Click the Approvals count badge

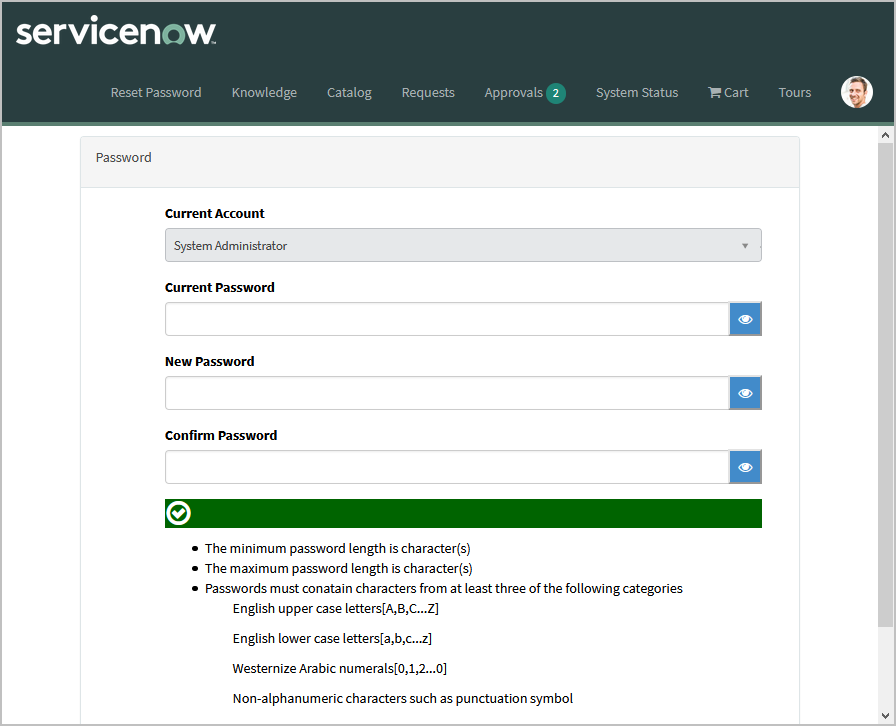click(x=556, y=93)
